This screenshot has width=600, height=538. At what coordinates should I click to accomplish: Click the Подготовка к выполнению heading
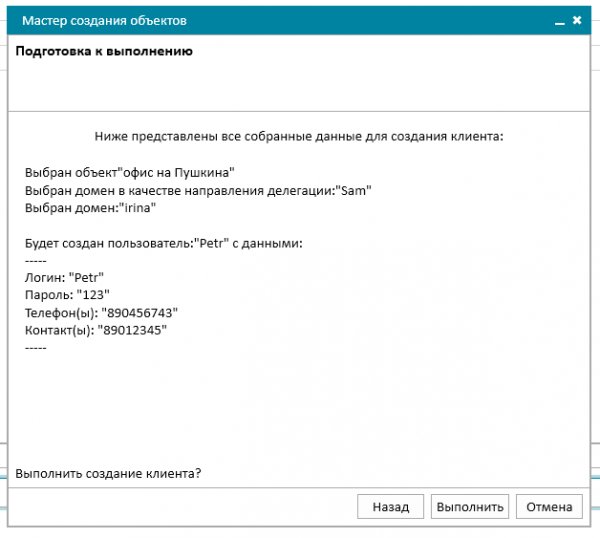point(104,51)
